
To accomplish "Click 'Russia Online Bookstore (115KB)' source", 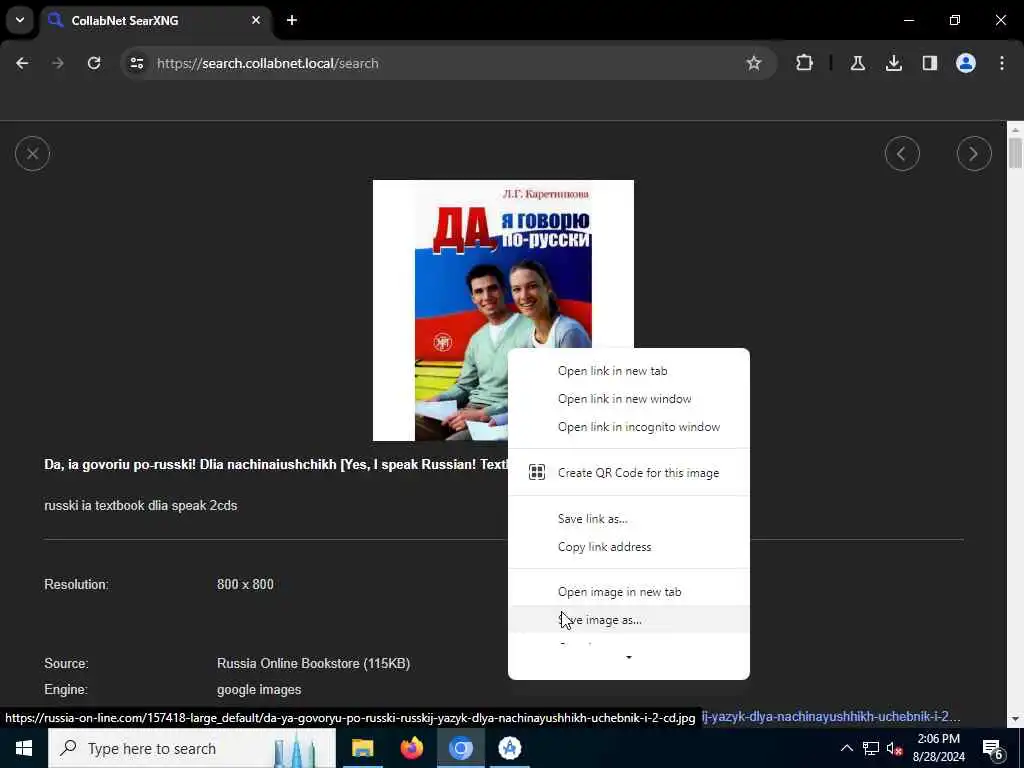I will click(313, 664).
